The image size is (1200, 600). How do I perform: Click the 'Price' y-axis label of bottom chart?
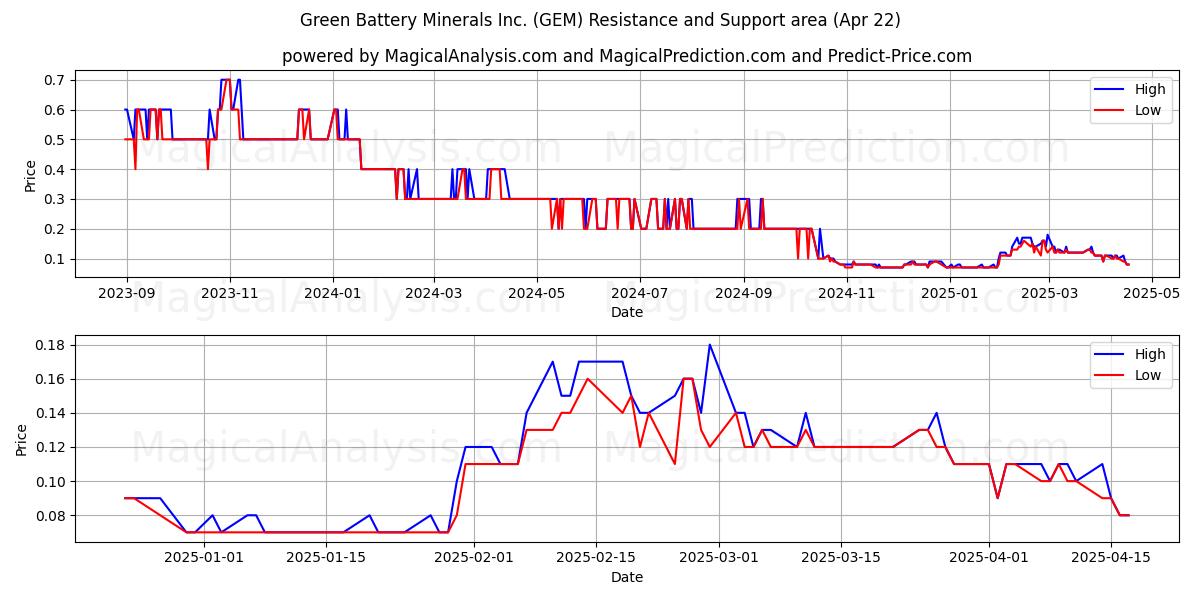(23, 439)
